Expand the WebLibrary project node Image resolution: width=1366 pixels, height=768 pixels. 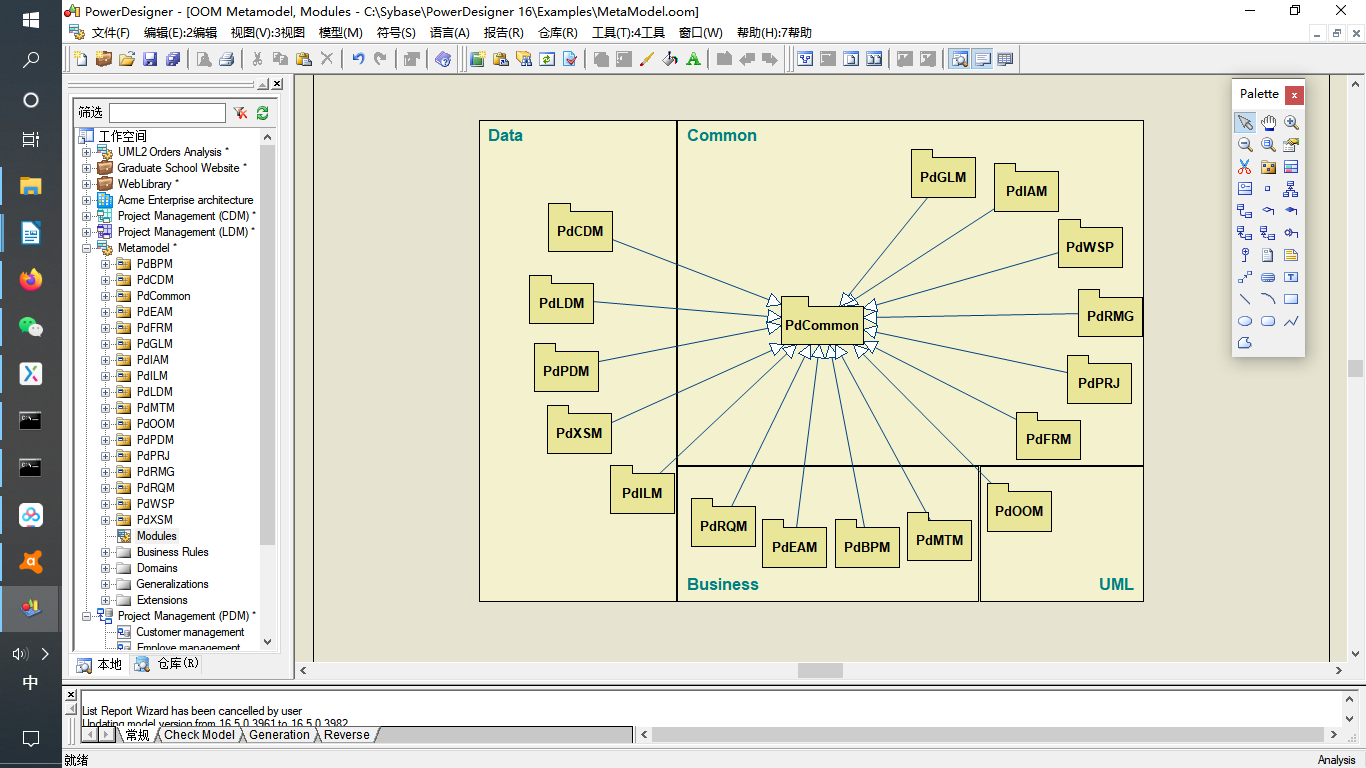[87, 184]
